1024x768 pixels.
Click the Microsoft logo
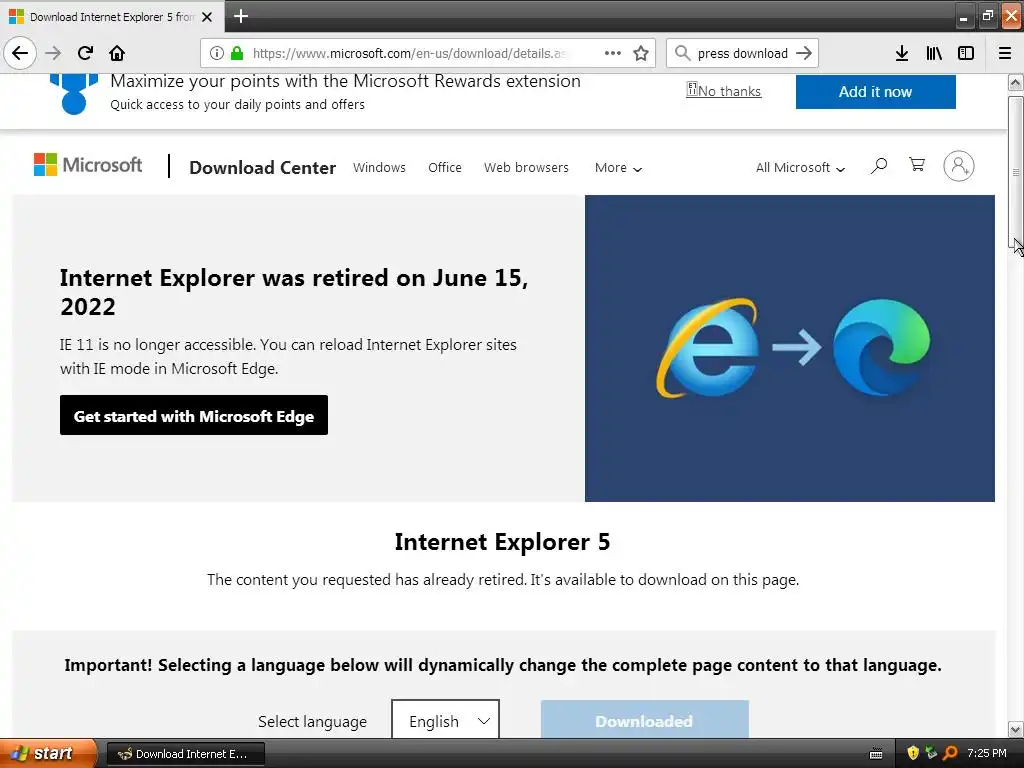[88, 165]
